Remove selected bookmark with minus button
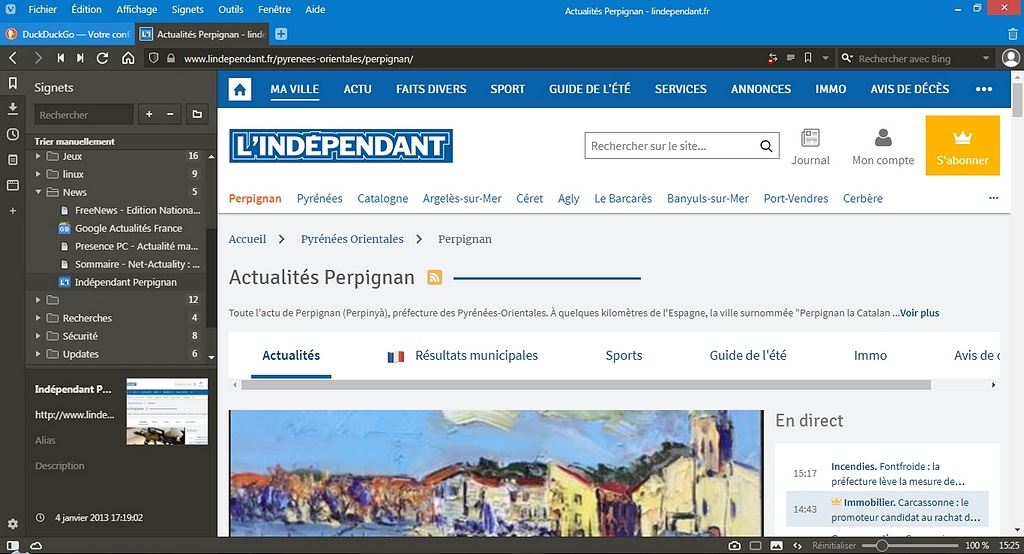This screenshot has width=1024, height=554. pyautogui.click(x=170, y=114)
